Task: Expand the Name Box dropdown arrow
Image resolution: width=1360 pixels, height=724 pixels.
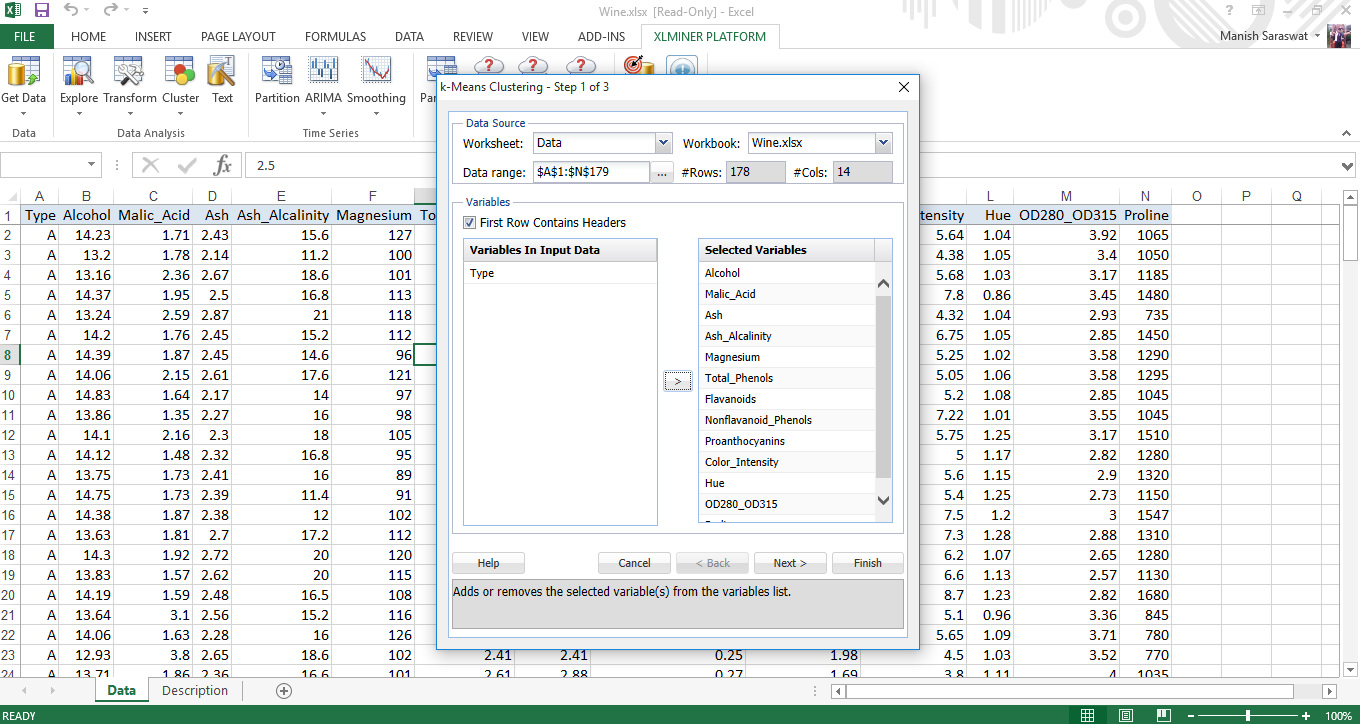Action: coord(92,165)
